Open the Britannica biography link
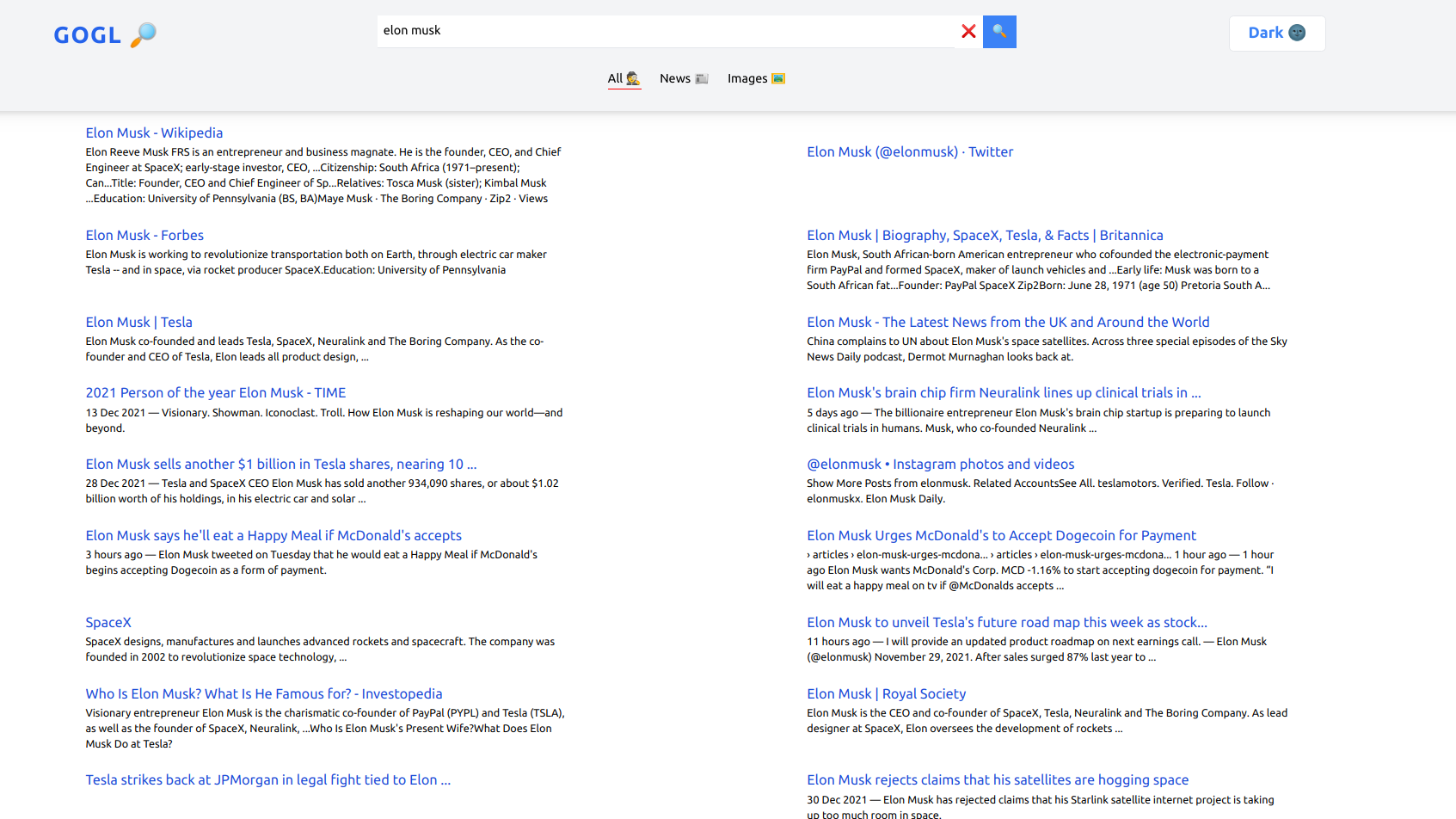 (985, 235)
